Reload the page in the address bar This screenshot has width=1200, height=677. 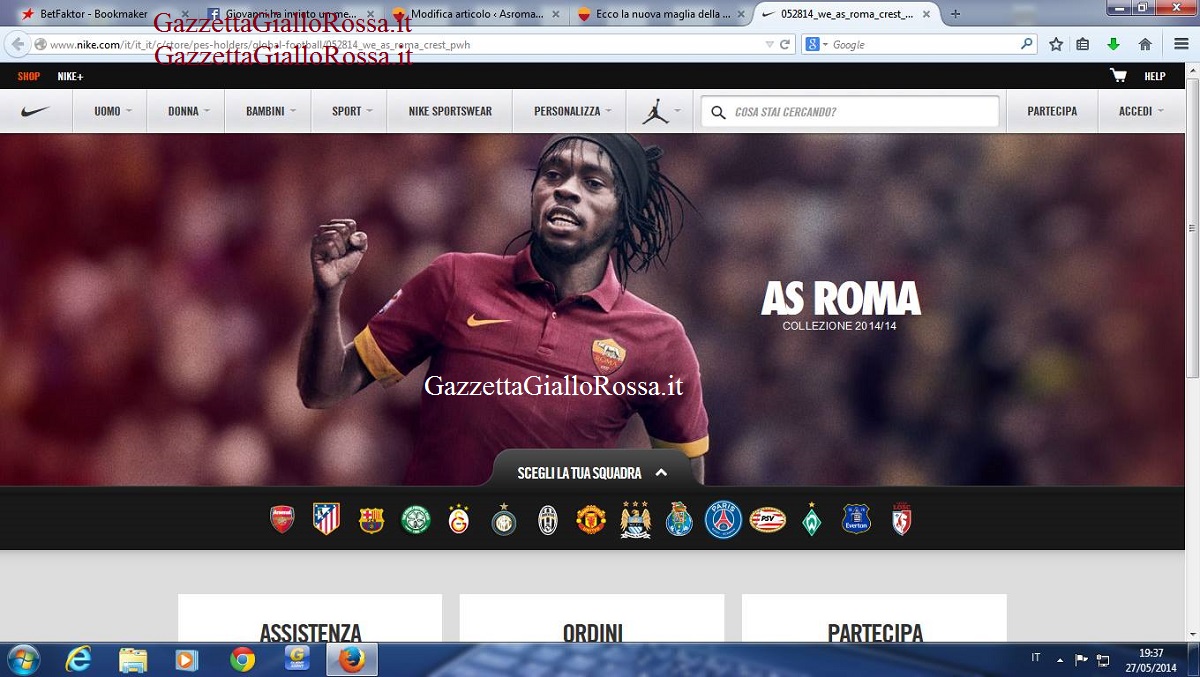click(785, 44)
